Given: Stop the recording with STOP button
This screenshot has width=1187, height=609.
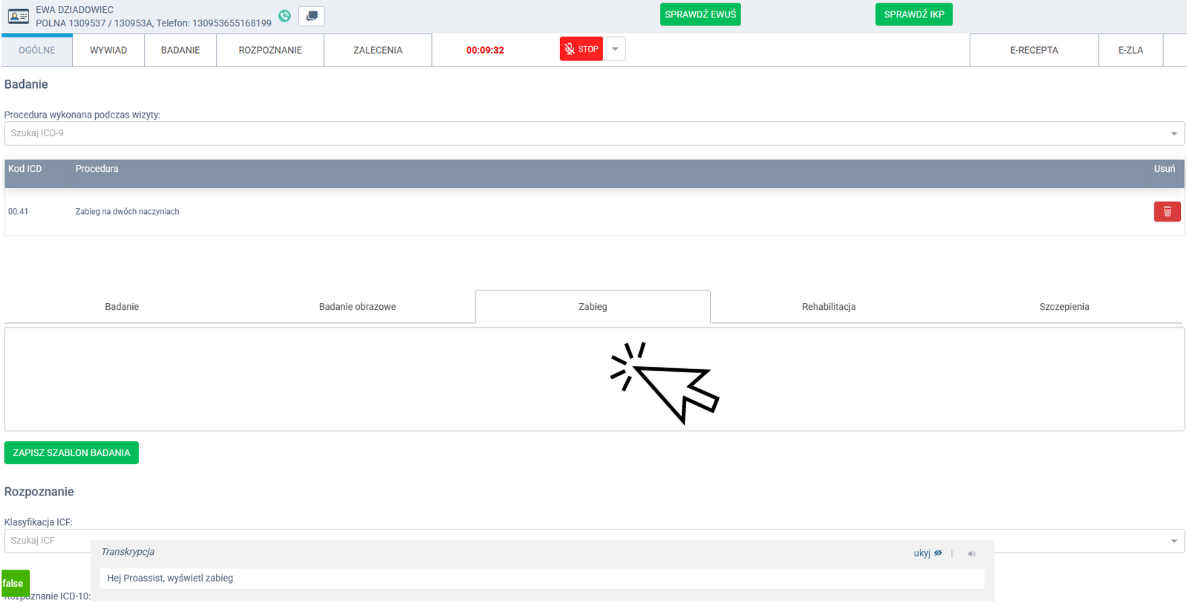Looking at the screenshot, I should coord(581,49).
